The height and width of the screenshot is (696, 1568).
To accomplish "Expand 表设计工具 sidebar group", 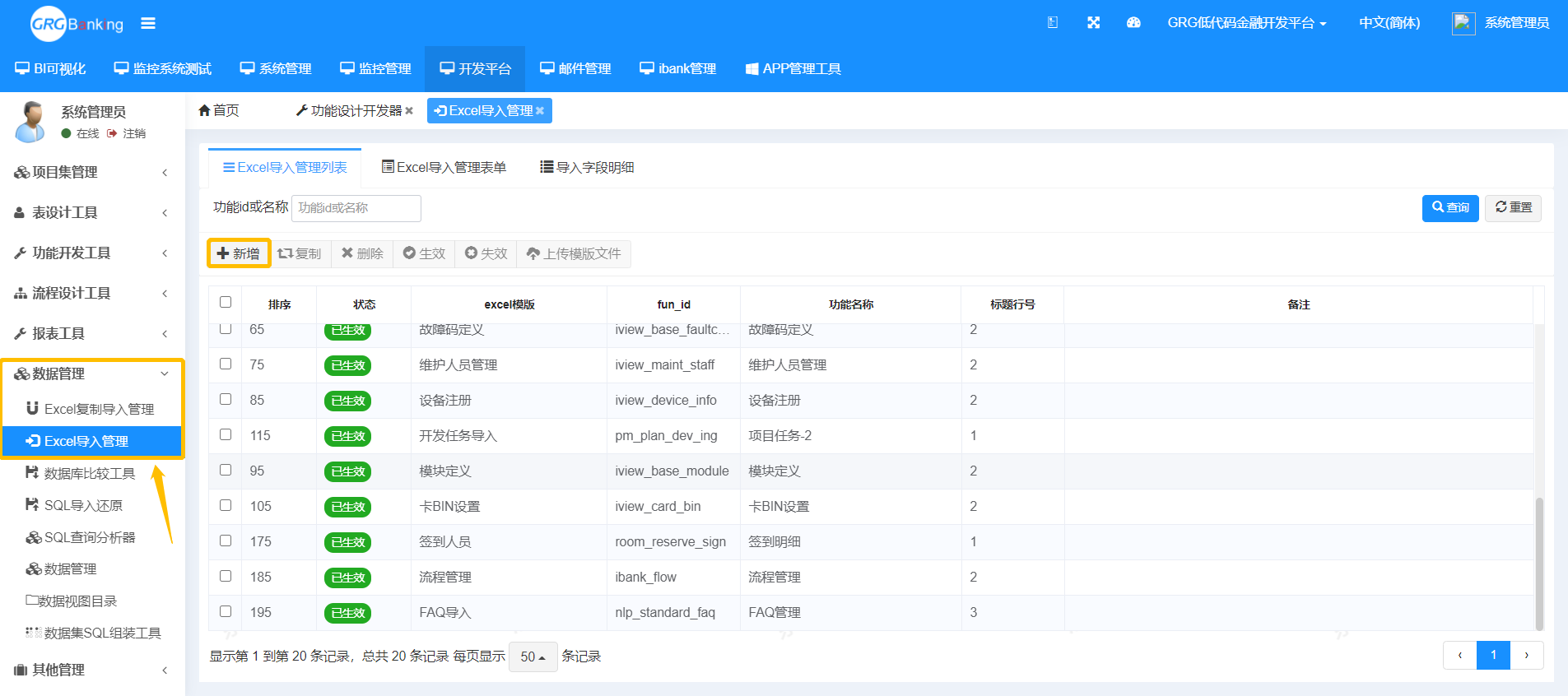I will point(92,212).
